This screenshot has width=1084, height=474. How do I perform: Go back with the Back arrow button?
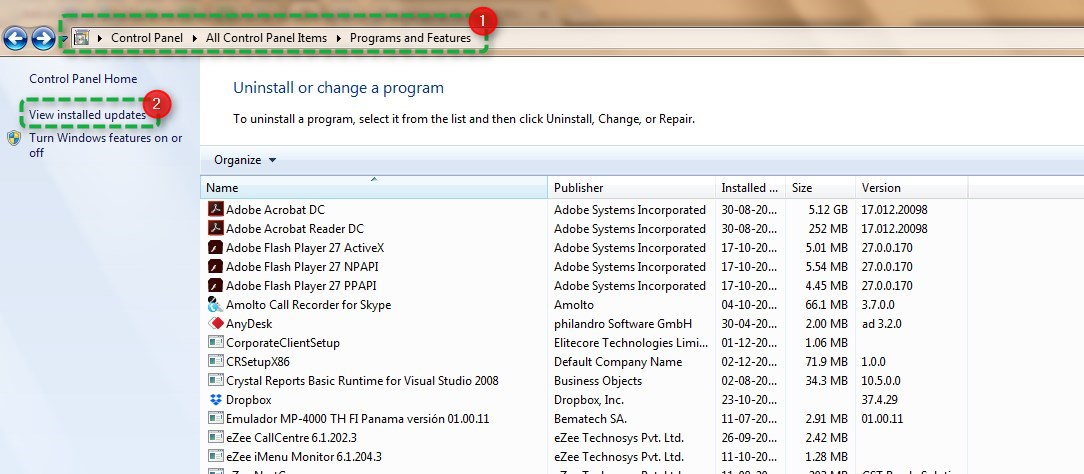15,38
